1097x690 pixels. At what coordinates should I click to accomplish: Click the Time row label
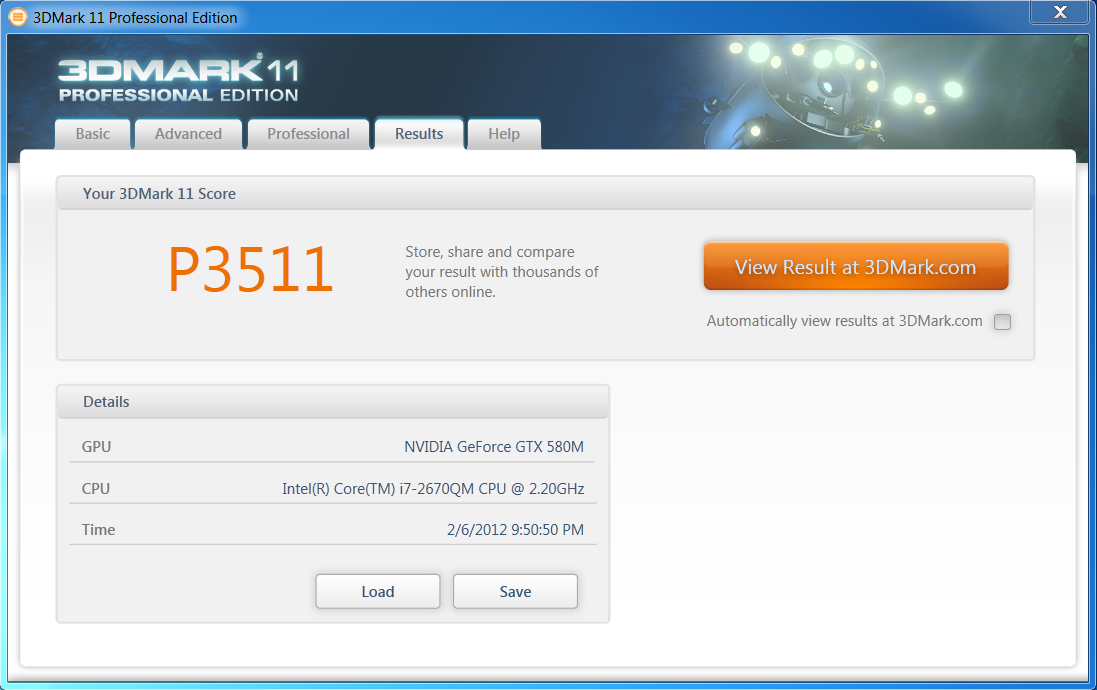(x=99, y=530)
